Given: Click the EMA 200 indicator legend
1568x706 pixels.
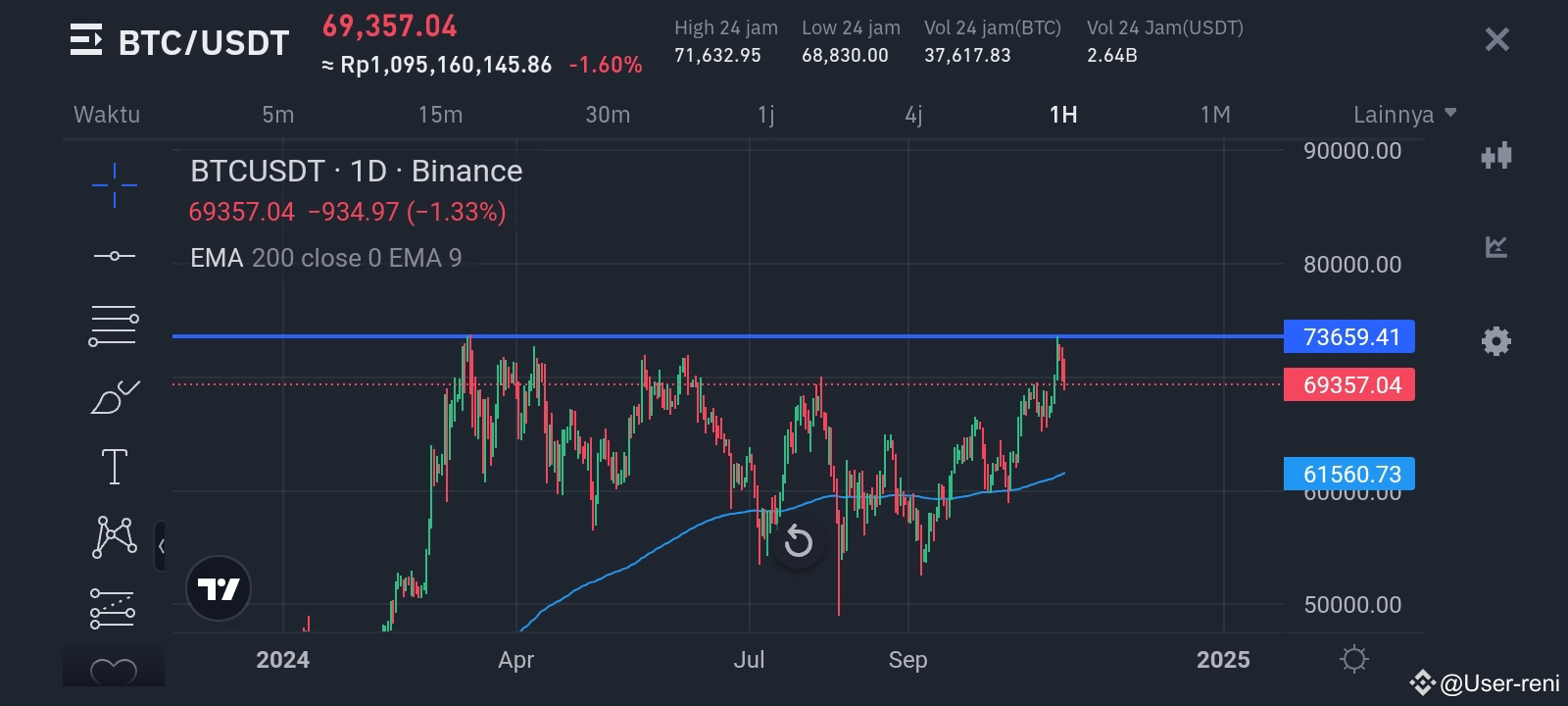Looking at the screenshot, I should click(325, 258).
